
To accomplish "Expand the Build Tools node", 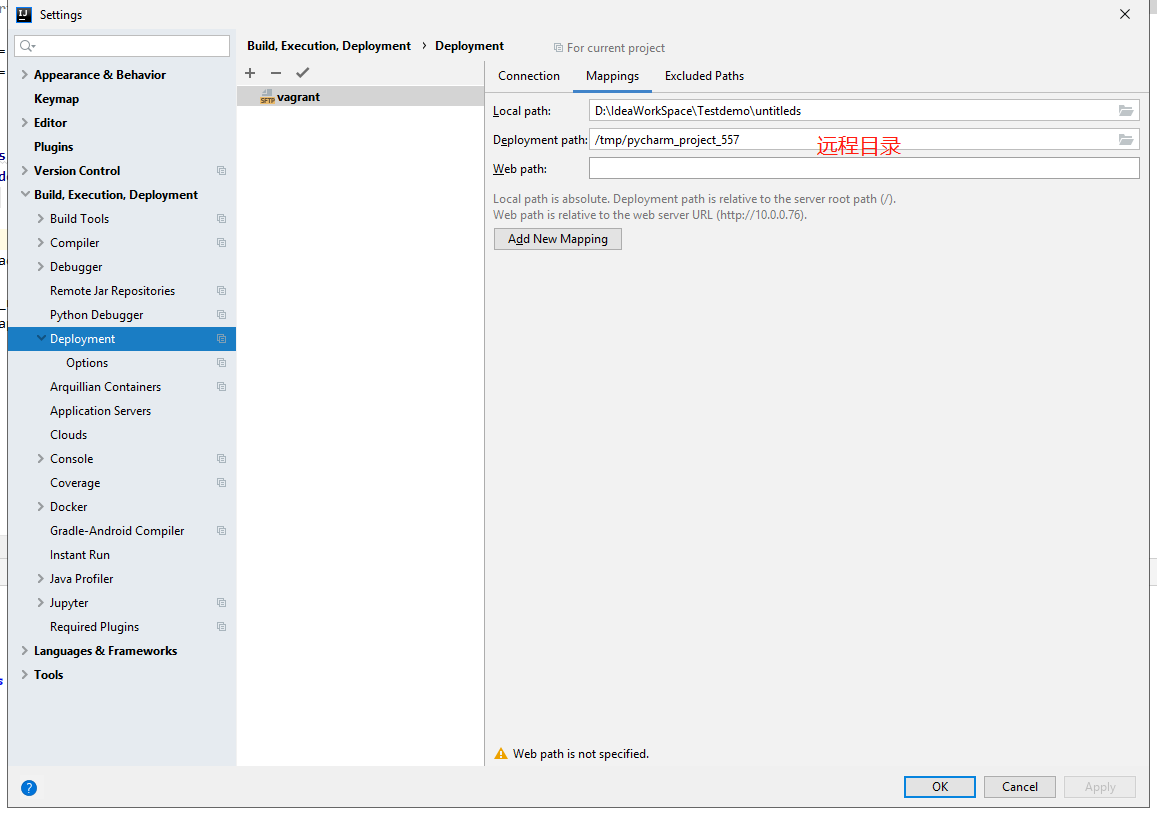I will point(41,218).
